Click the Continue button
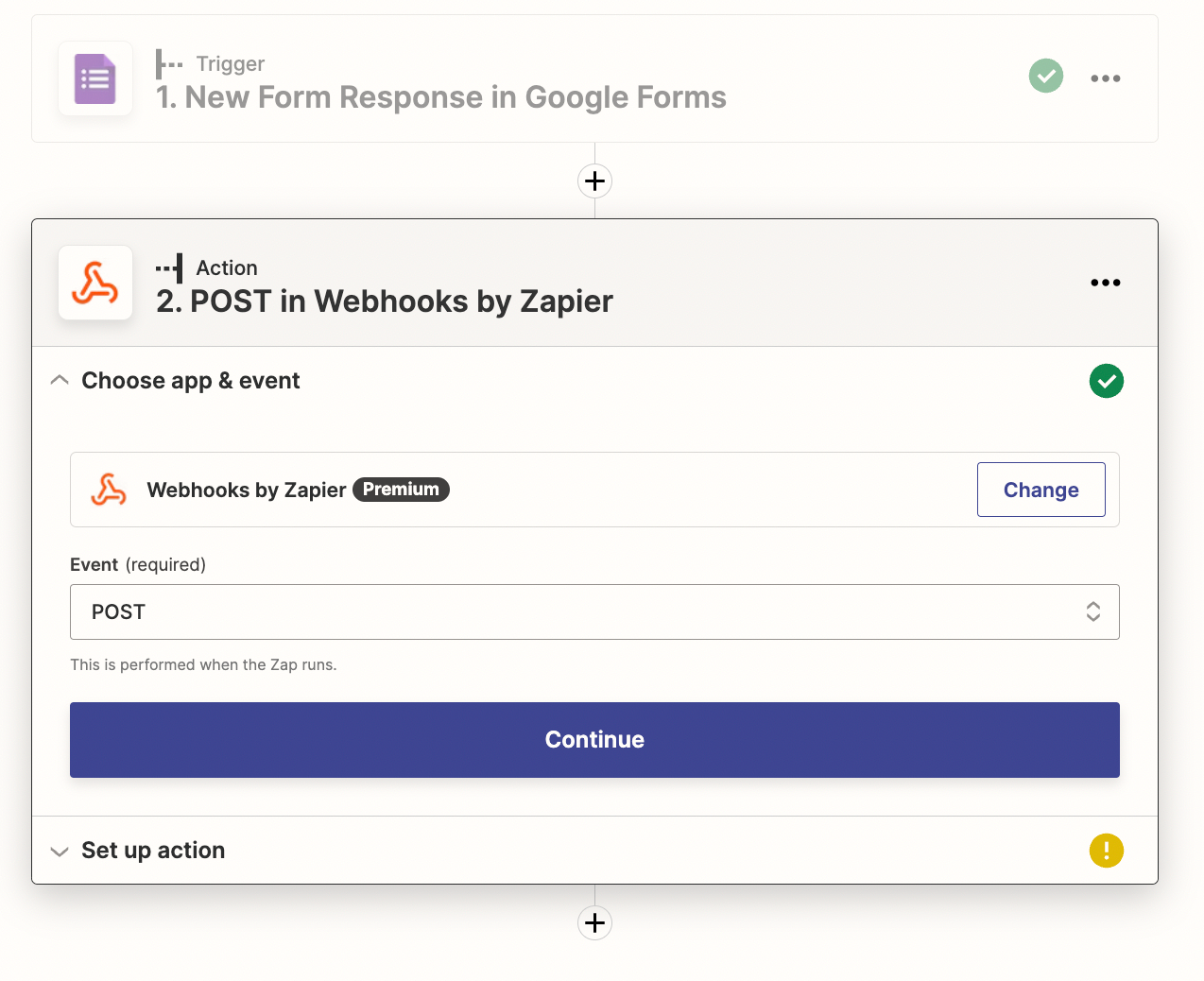Image resolution: width=1204 pixels, height=981 pixels. tap(594, 740)
